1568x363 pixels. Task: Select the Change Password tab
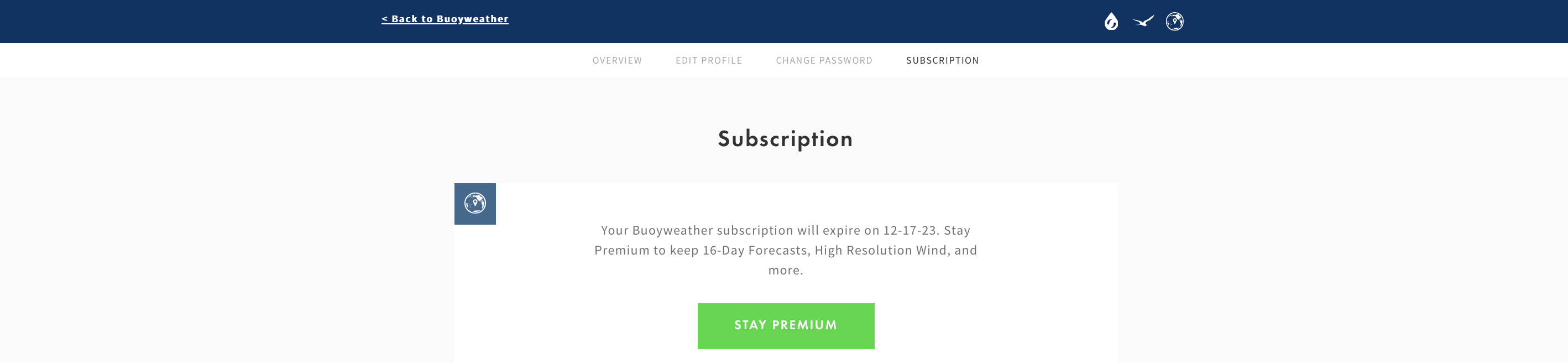pos(824,60)
